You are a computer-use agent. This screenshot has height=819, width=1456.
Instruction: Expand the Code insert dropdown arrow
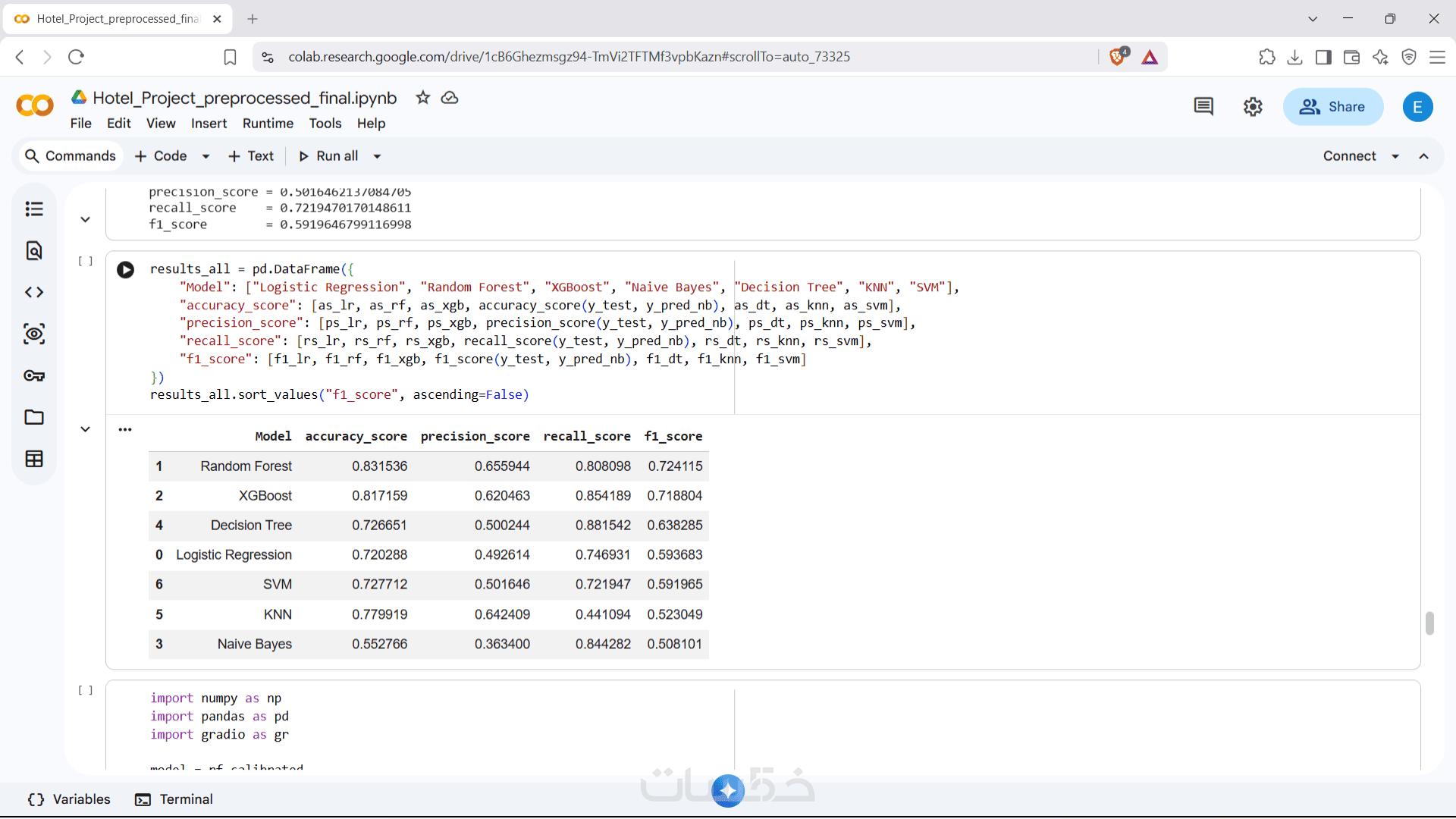[206, 156]
